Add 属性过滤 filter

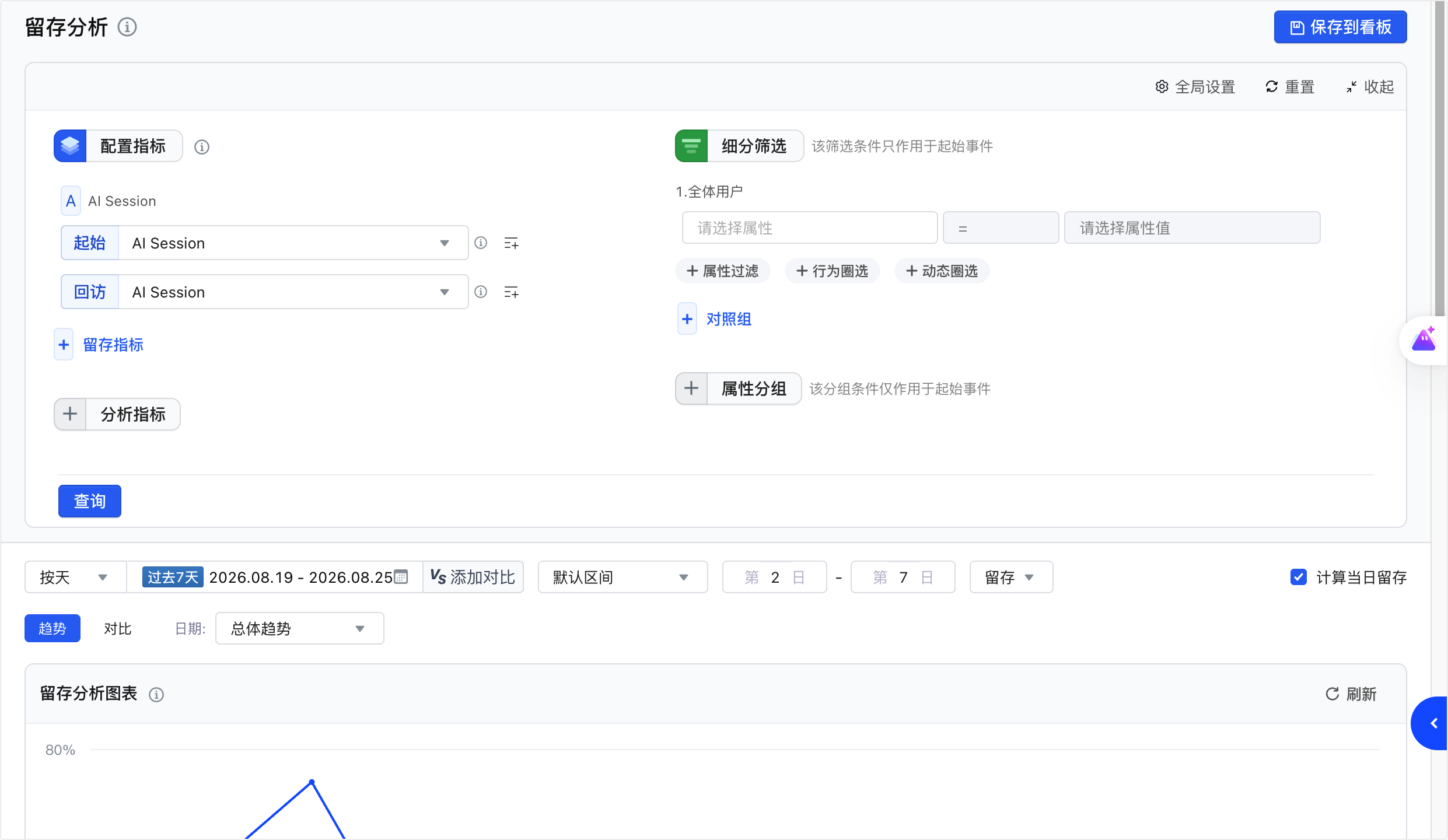point(723,271)
